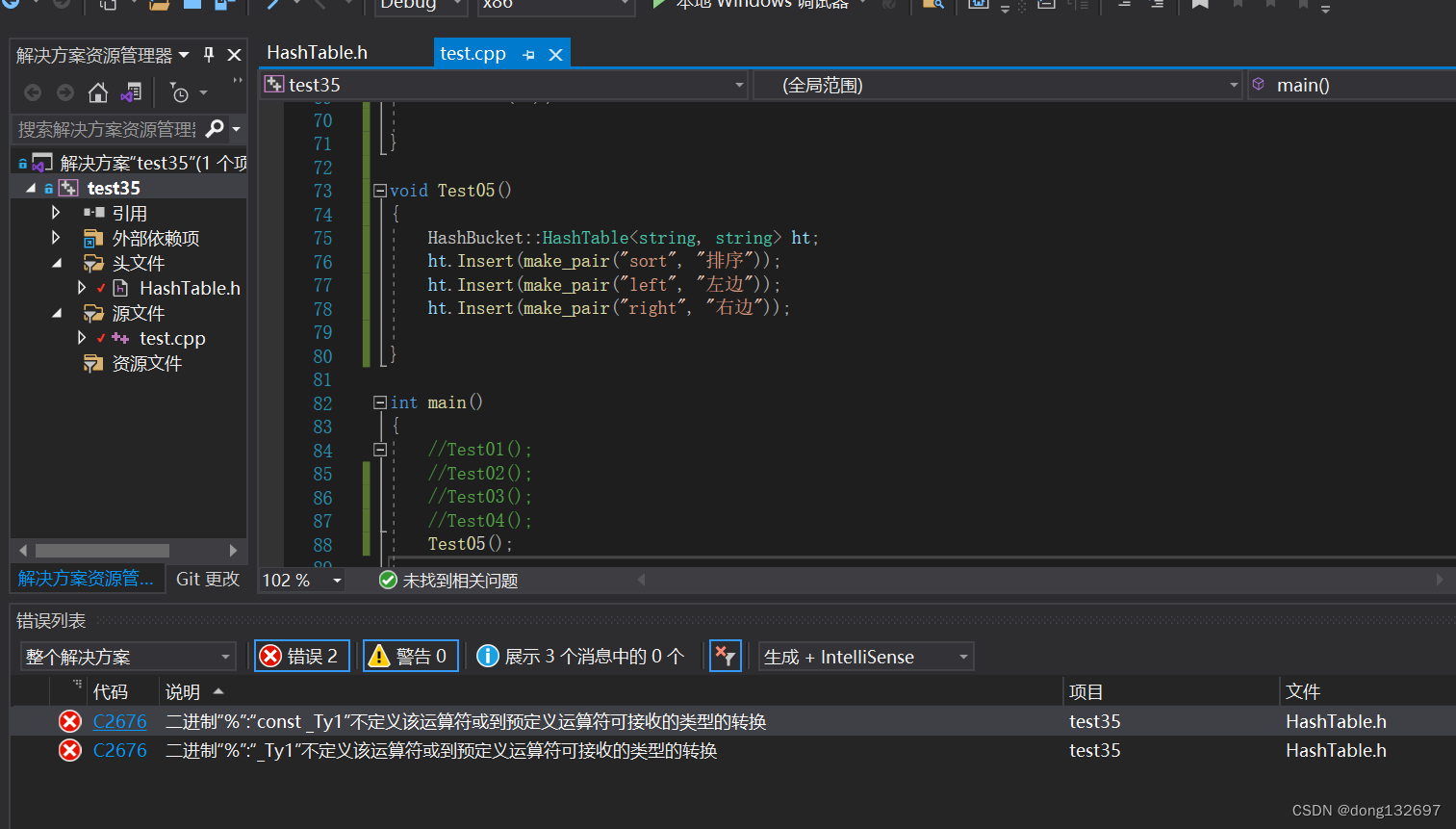1456x829 pixels.
Task: Open the 生成 + IntelliSense dropdown
Action: tap(866, 657)
